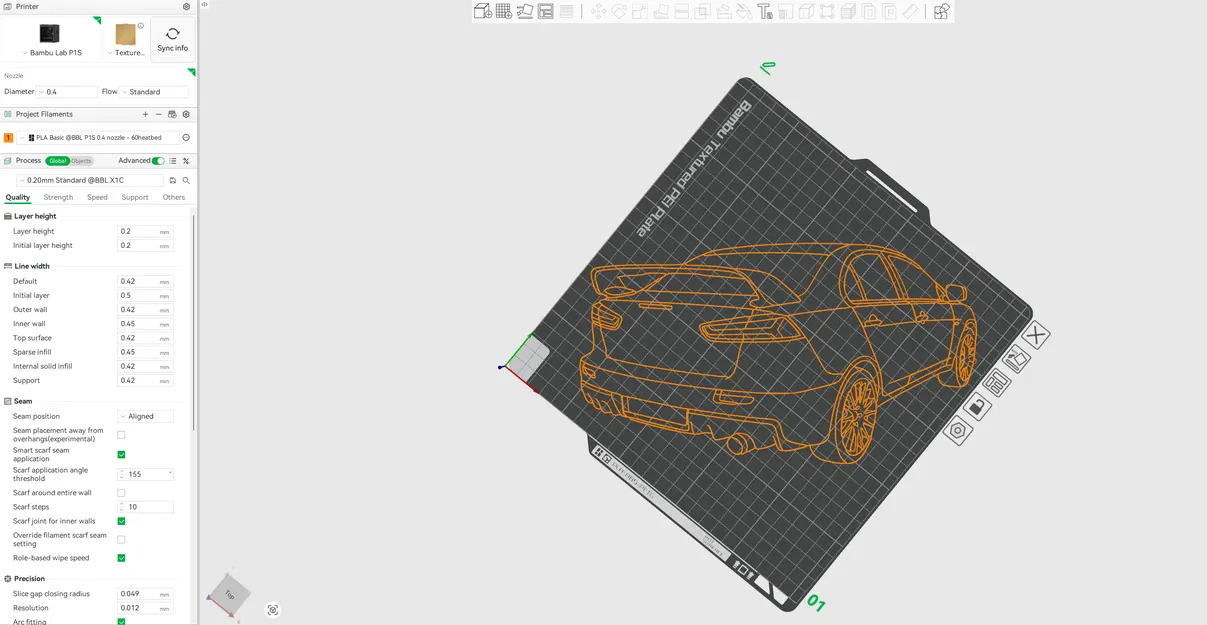Click the Layer height input field
1207x625 pixels.
pos(138,231)
